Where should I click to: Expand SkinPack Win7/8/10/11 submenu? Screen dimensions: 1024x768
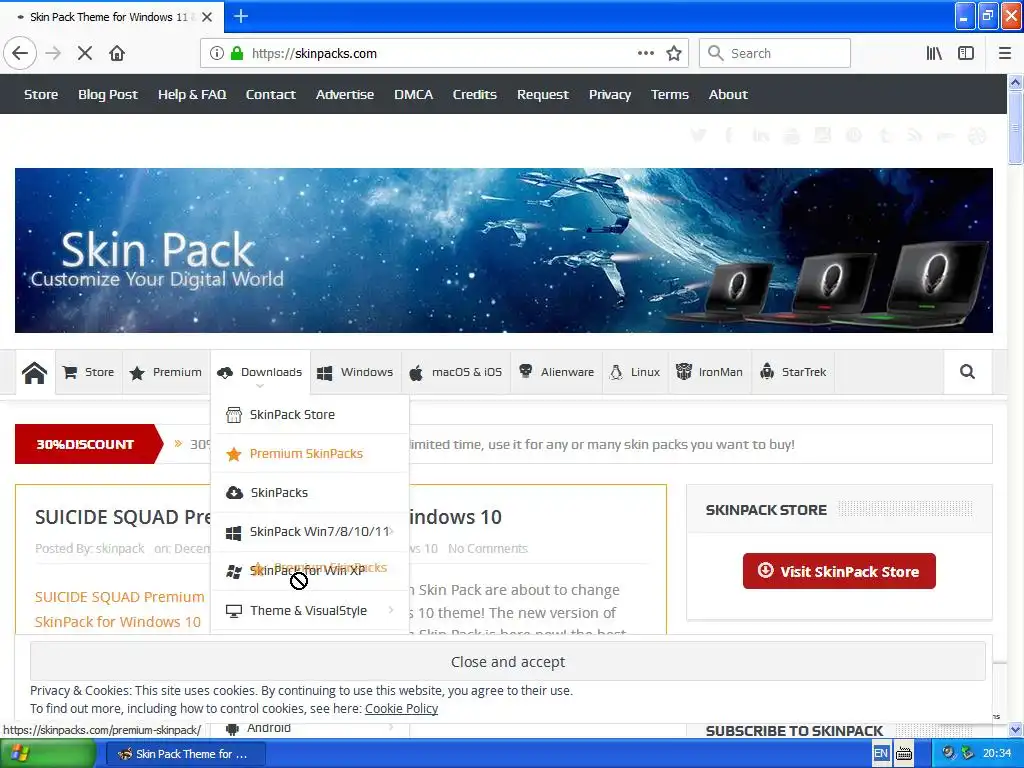(x=311, y=532)
